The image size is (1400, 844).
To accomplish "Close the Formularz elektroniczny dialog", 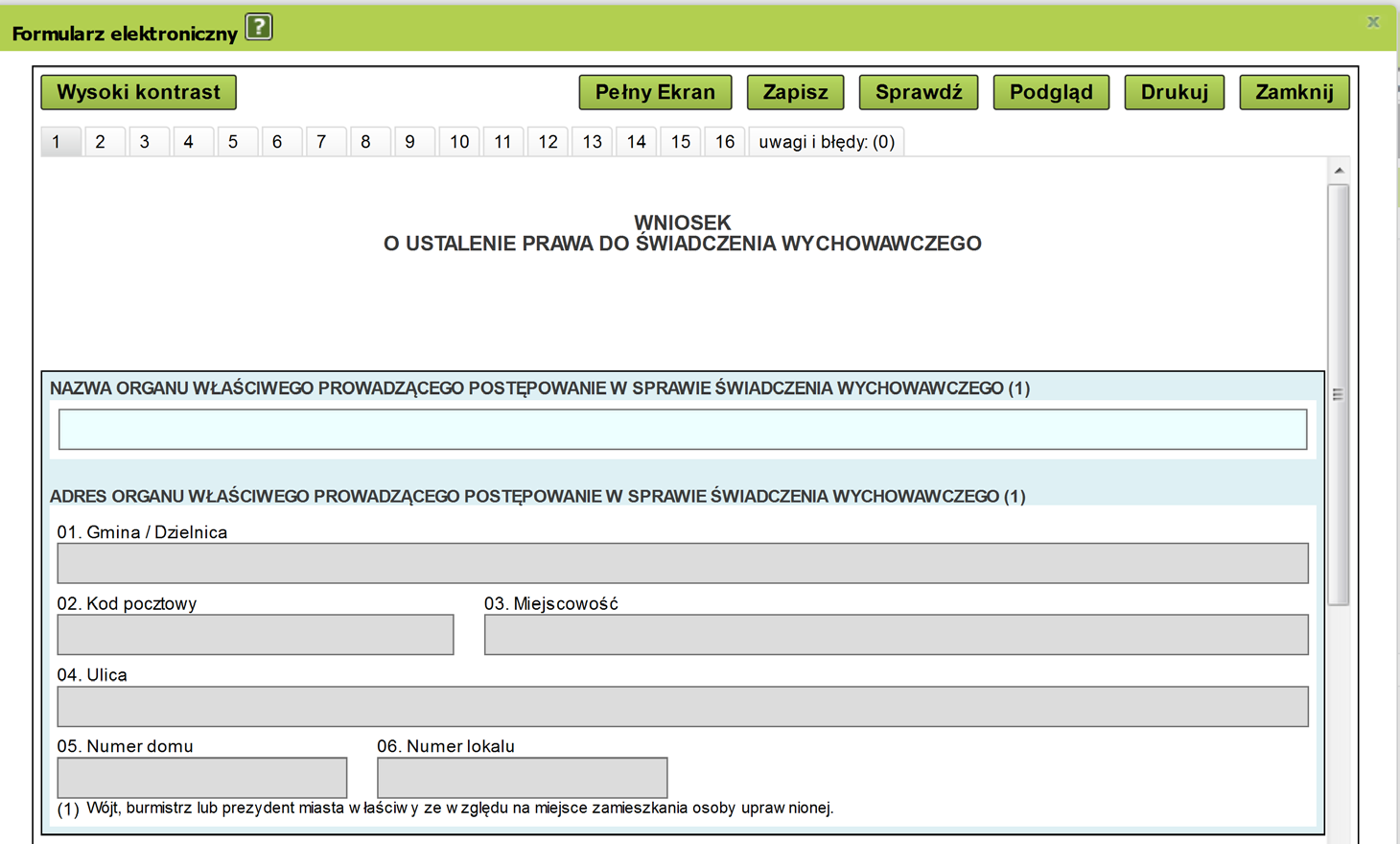I will coord(1373,21).
